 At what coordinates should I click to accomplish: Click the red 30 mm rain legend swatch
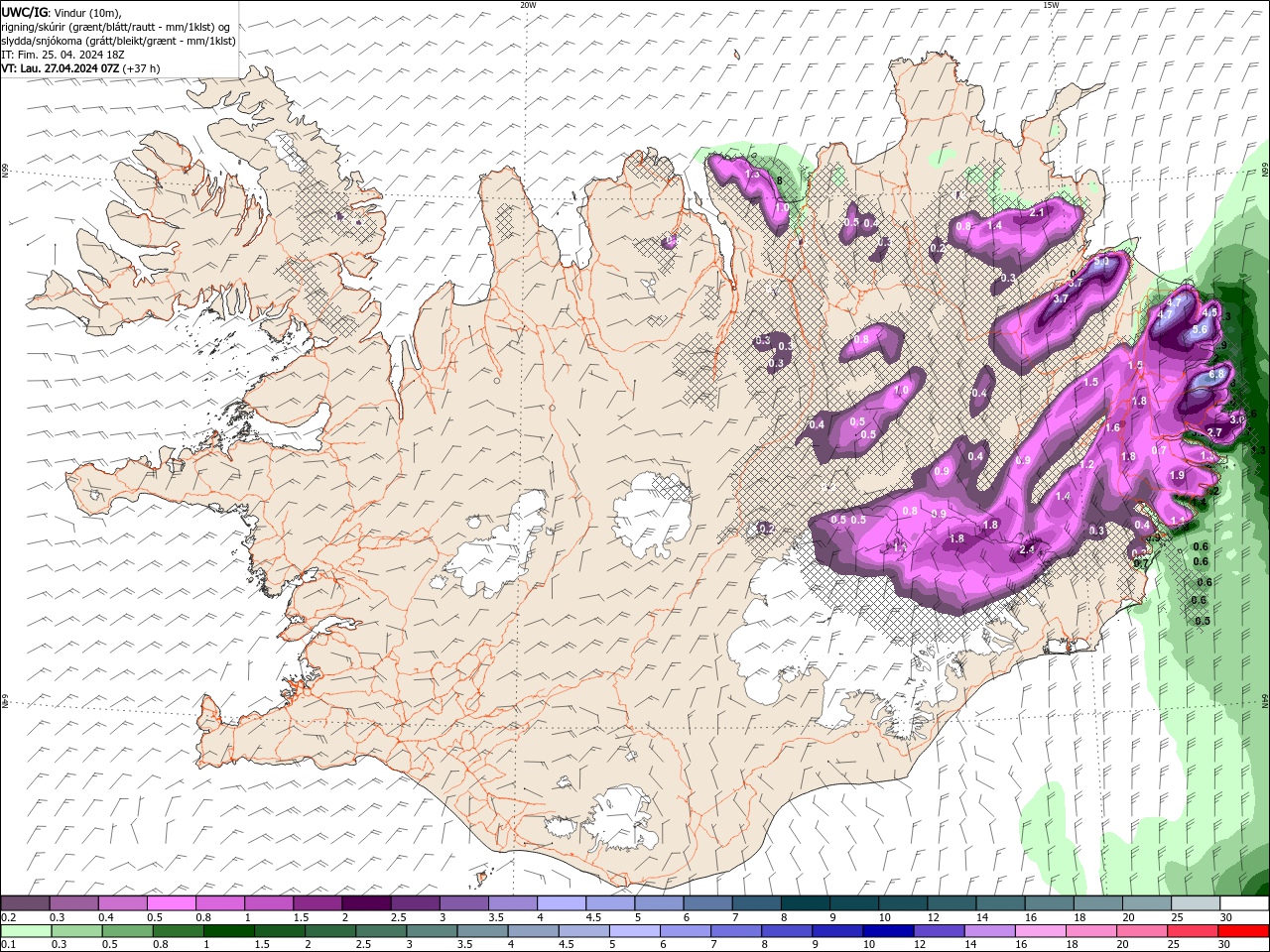[x=1243, y=931]
